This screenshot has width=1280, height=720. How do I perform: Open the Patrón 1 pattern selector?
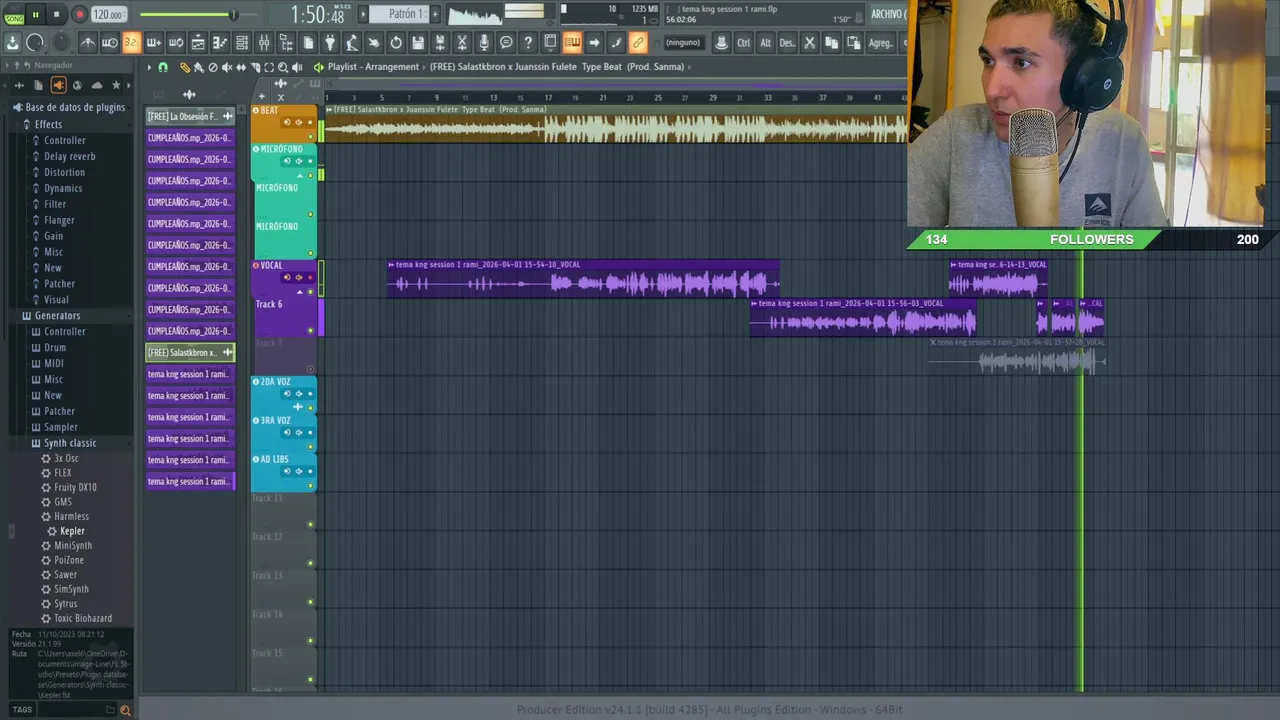400,14
